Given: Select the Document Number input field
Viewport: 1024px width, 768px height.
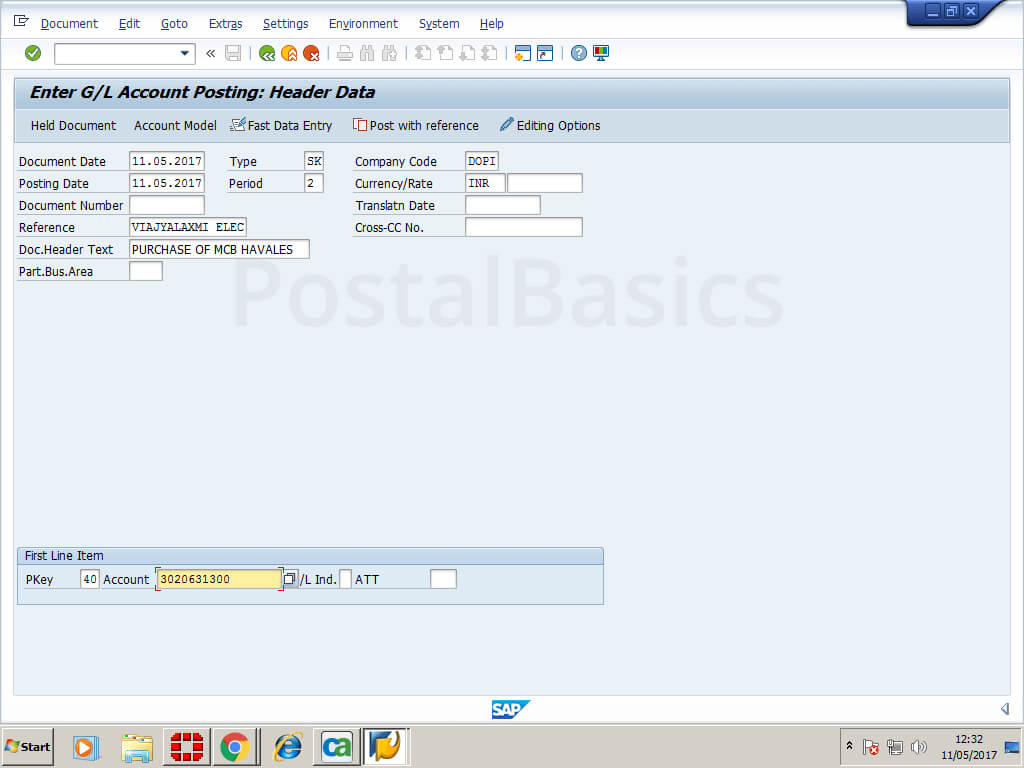Looking at the screenshot, I should [x=167, y=205].
